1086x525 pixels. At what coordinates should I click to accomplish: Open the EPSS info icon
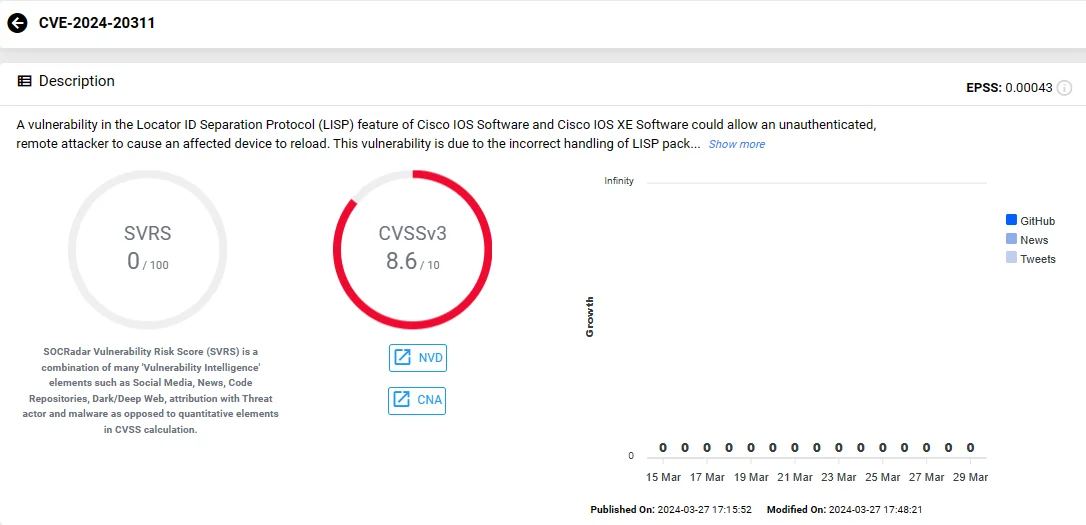pyautogui.click(x=1065, y=88)
